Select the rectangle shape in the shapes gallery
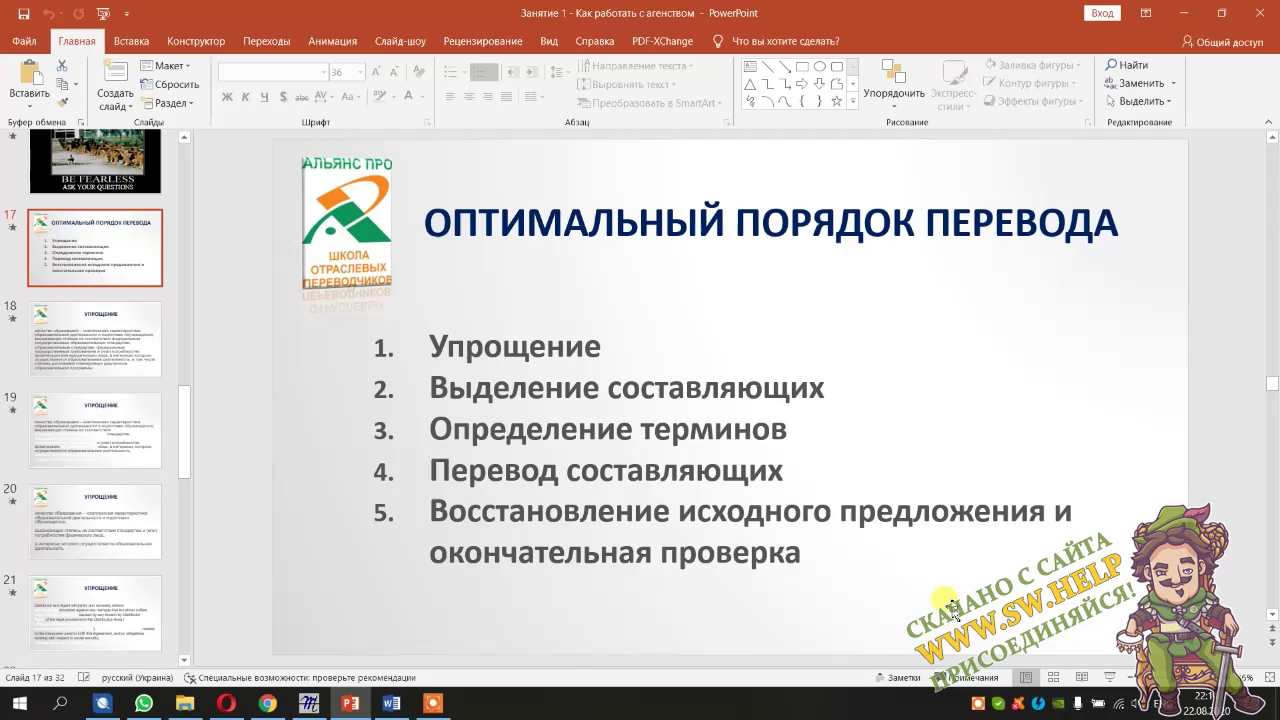This screenshot has height=720, width=1280. 802,67
